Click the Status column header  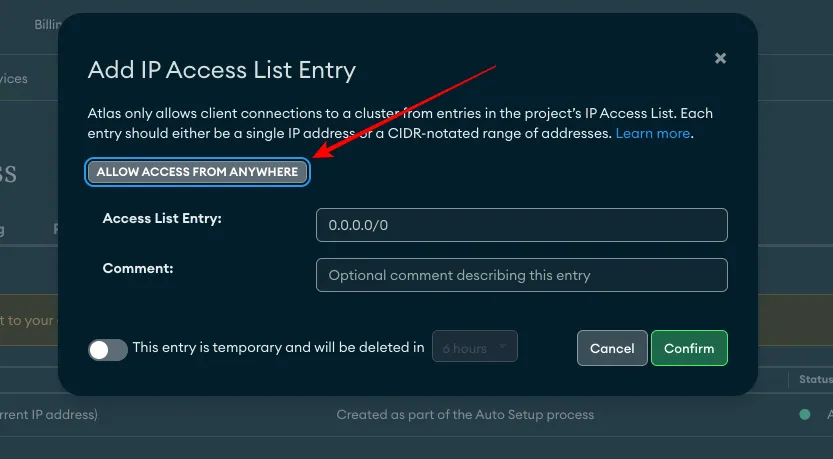[x=815, y=380]
